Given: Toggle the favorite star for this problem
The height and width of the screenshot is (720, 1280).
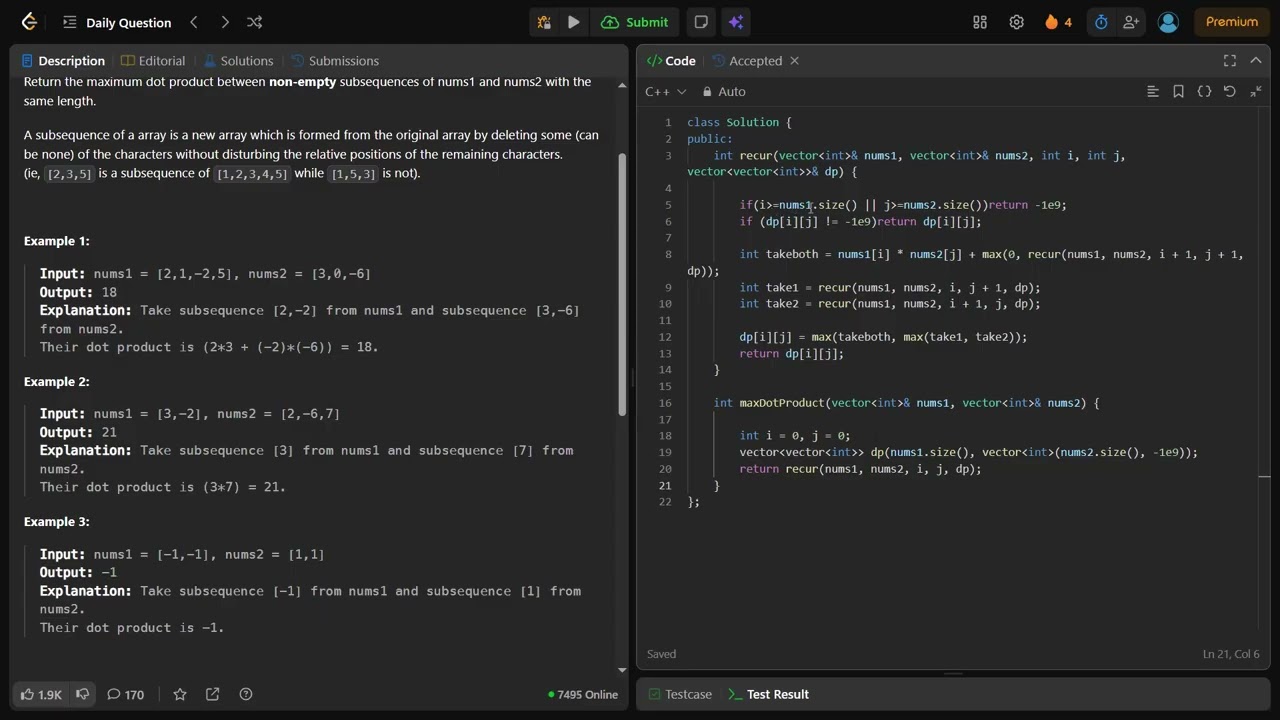Looking at the screenshot, I should point(180,694).
